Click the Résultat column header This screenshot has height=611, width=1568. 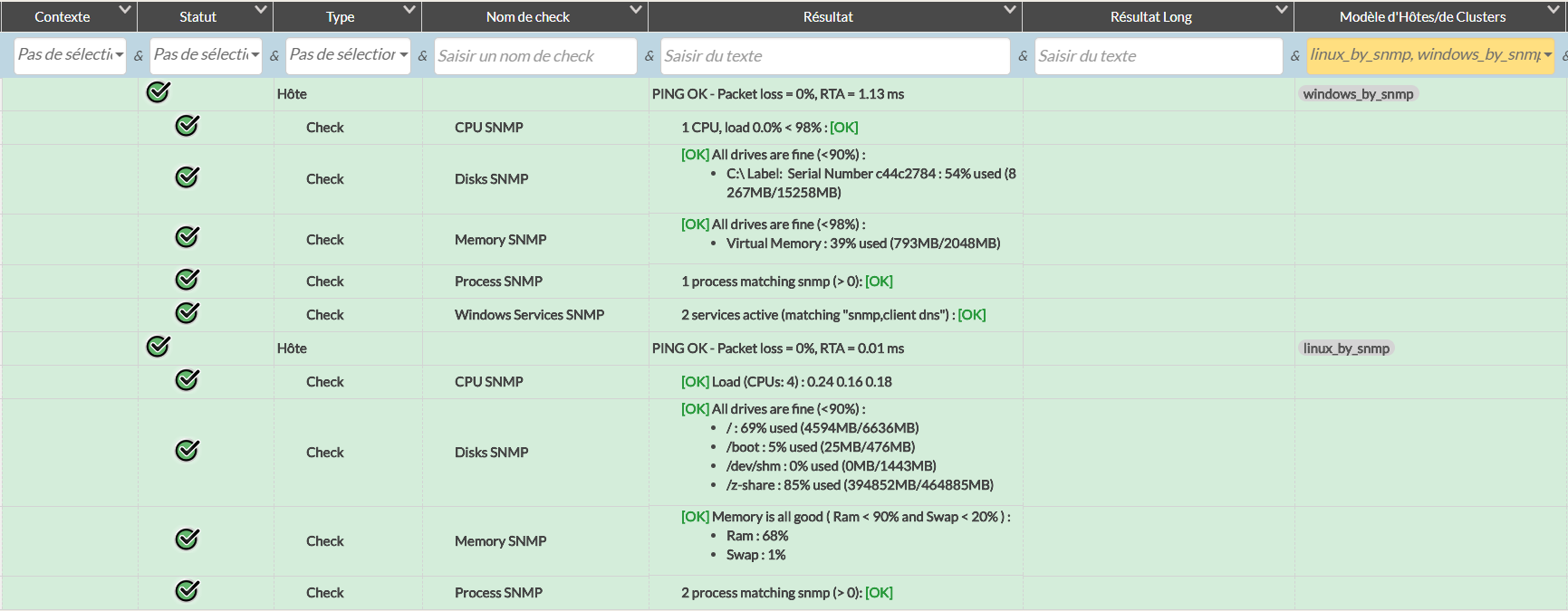point(827,16)
